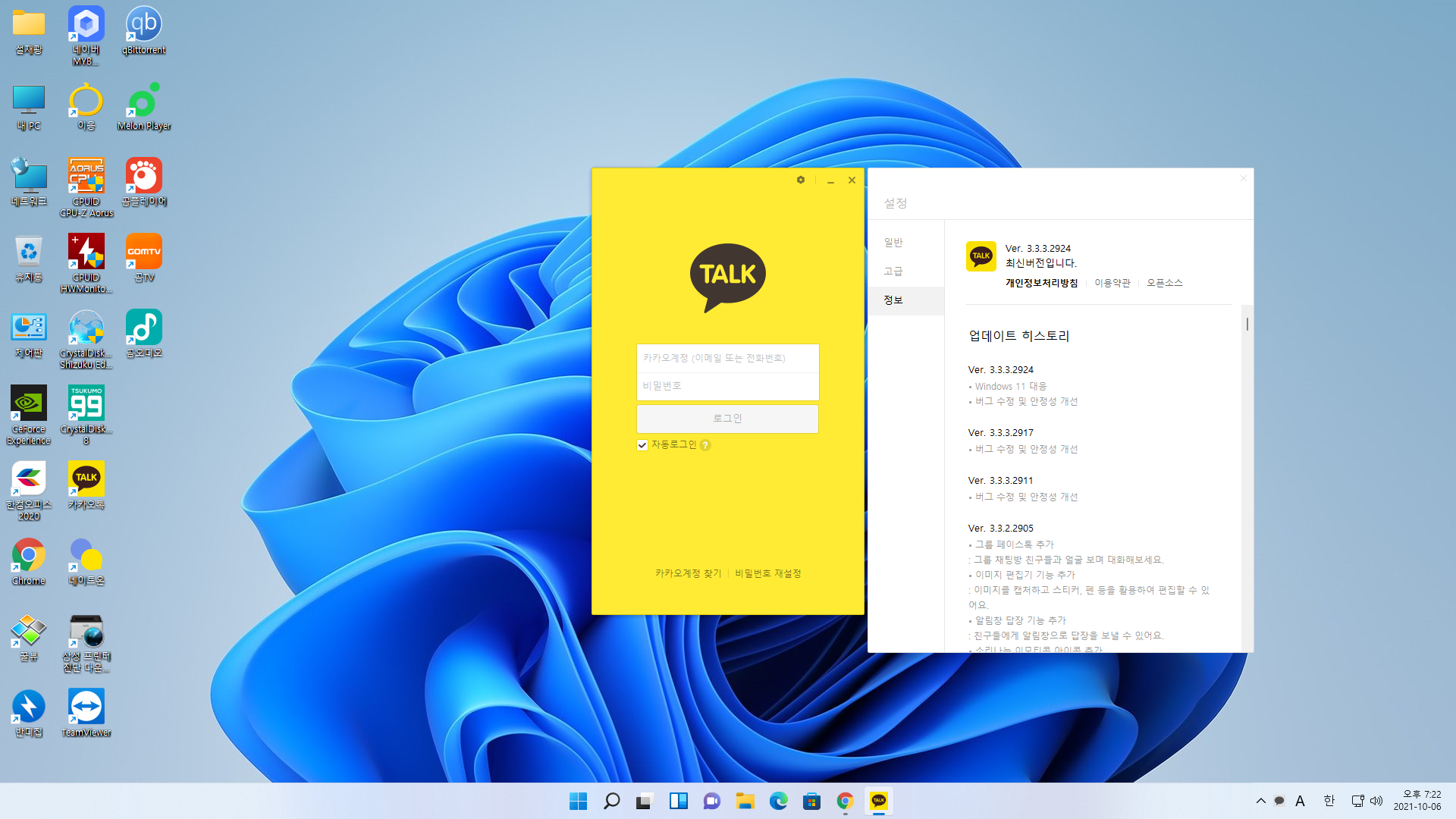Open Widgets on the taskbar

pos(678,801)
